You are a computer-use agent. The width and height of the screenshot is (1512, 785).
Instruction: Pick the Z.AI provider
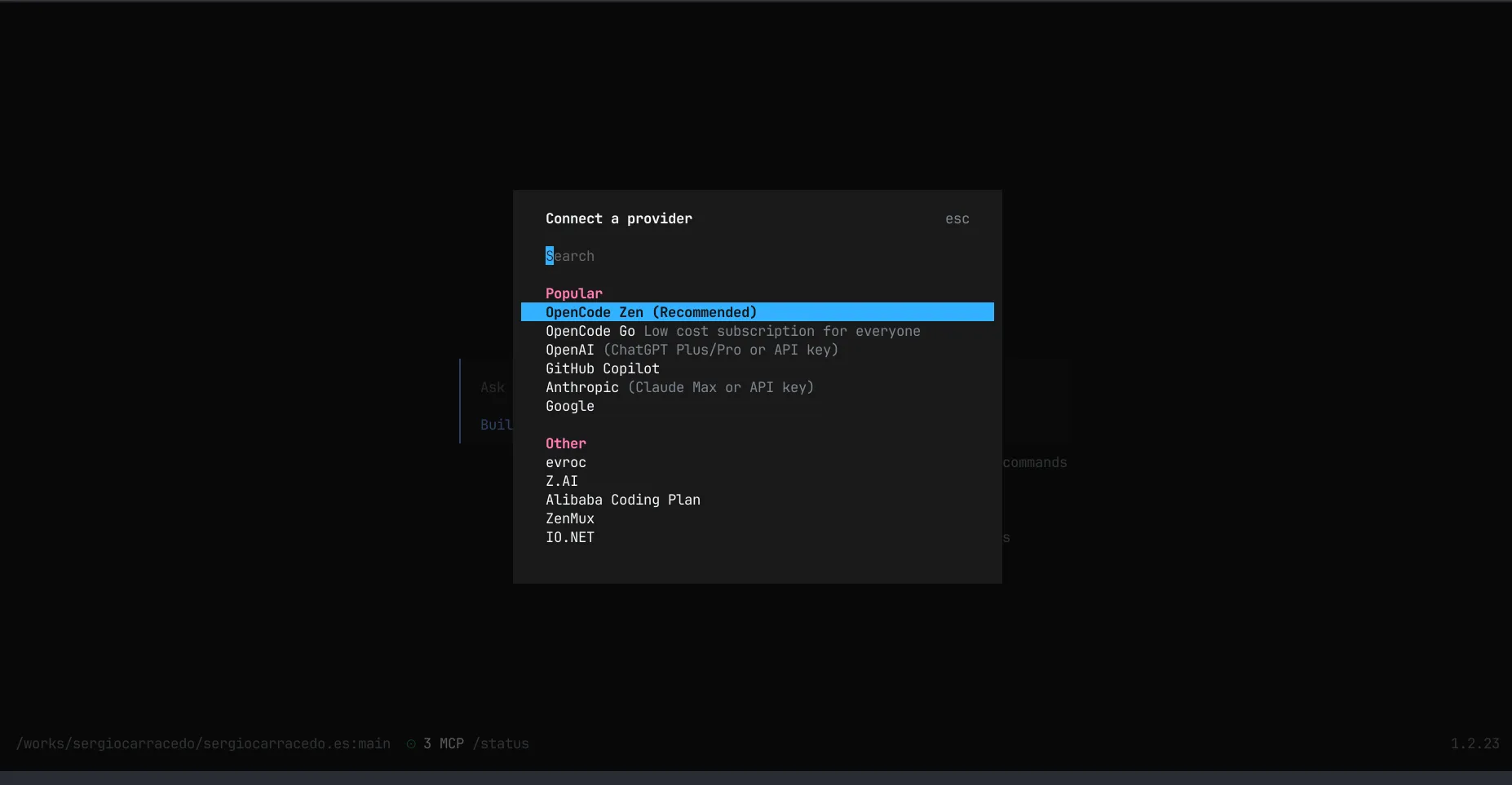pyautogui.click(x=561, y=481)
